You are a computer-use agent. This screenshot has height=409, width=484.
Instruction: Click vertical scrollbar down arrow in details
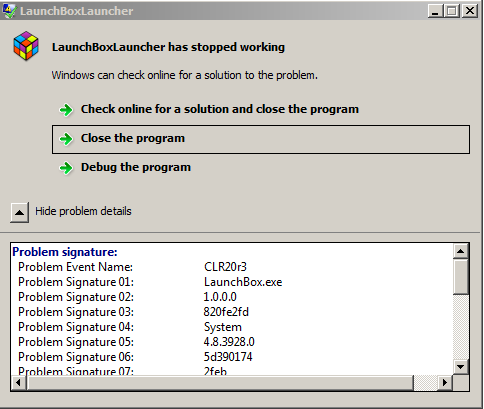coord(461,367)
